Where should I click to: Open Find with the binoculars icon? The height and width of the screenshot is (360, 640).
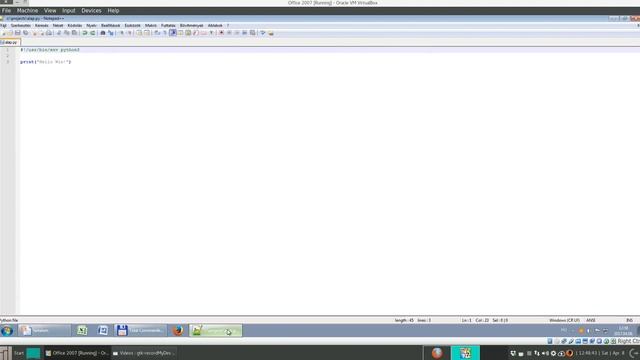click(x=103, y=33)
